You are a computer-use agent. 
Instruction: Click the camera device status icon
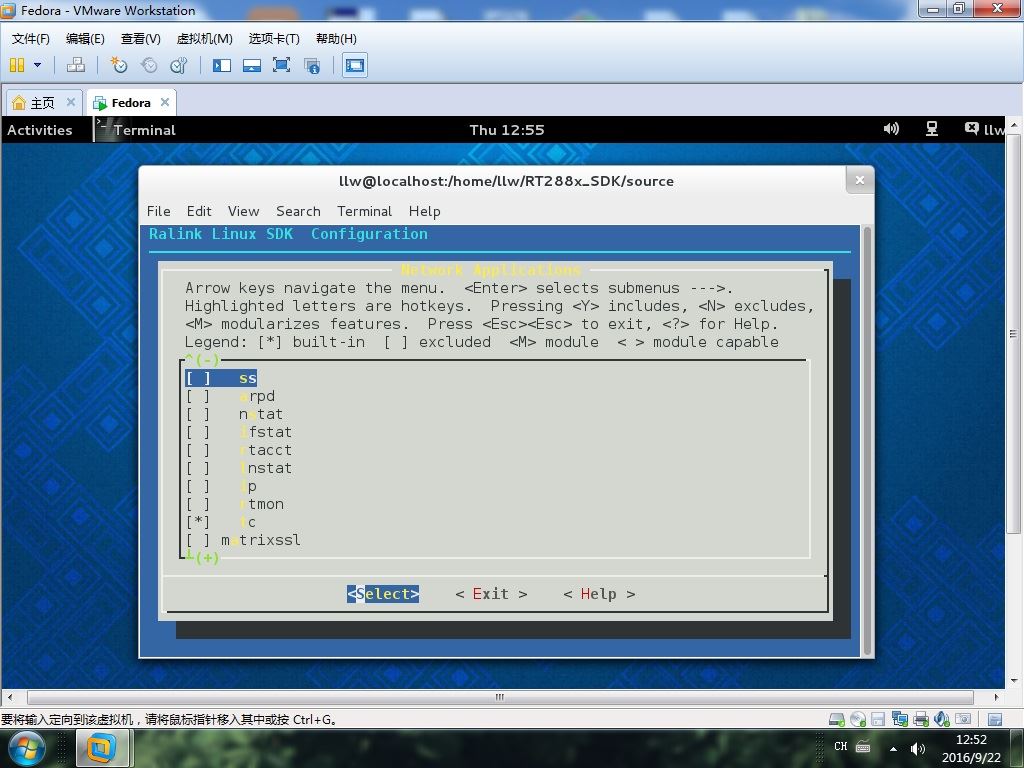click(963, 719)
